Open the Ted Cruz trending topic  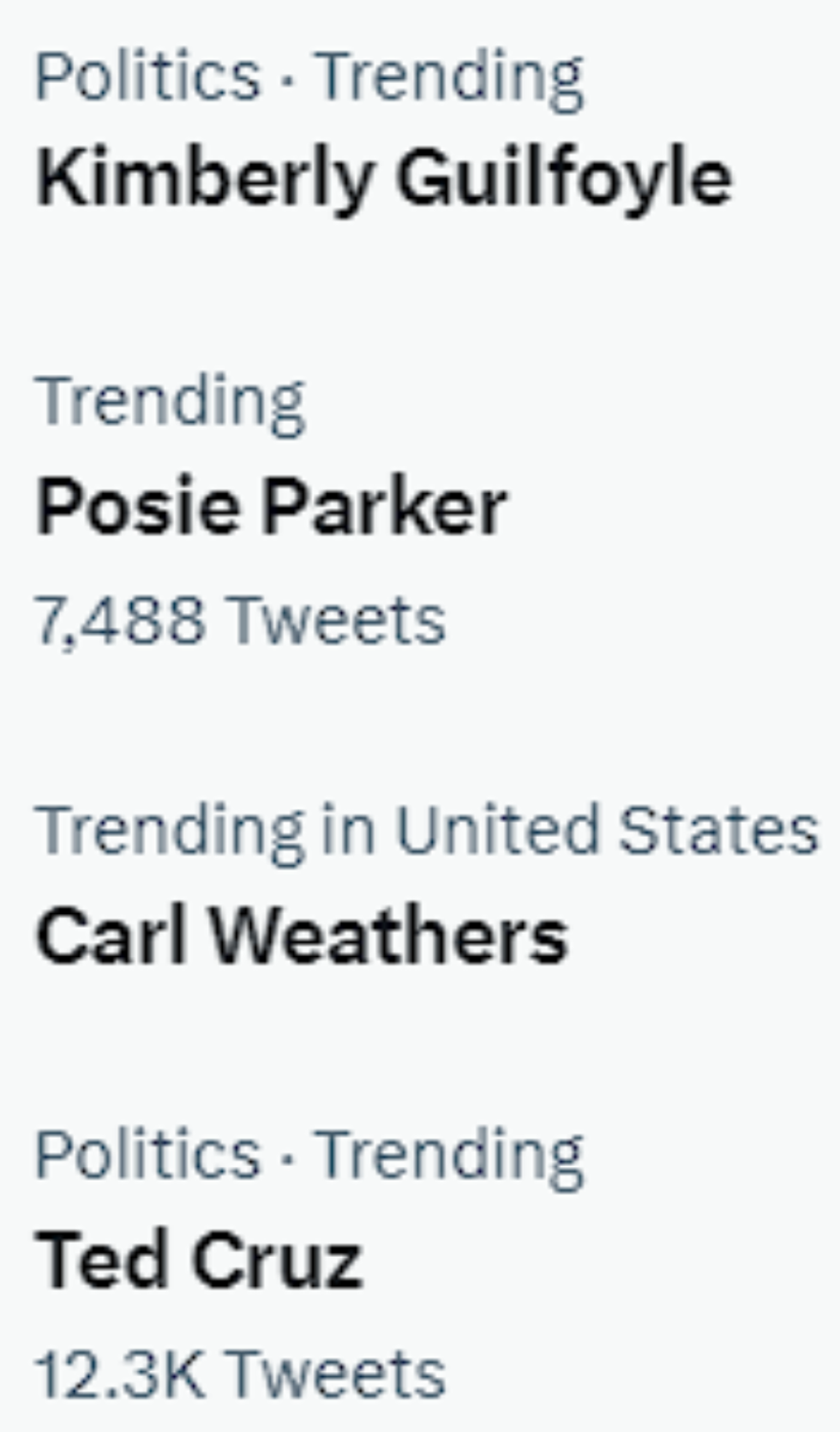tap(199, 1261)
